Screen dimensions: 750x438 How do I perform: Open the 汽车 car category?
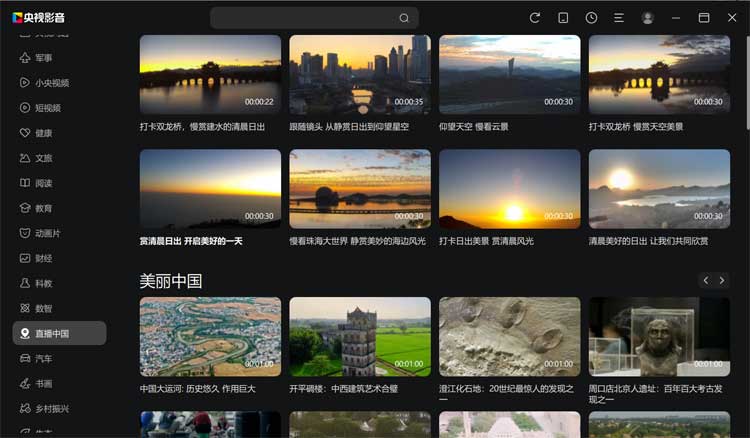point(36,358)
